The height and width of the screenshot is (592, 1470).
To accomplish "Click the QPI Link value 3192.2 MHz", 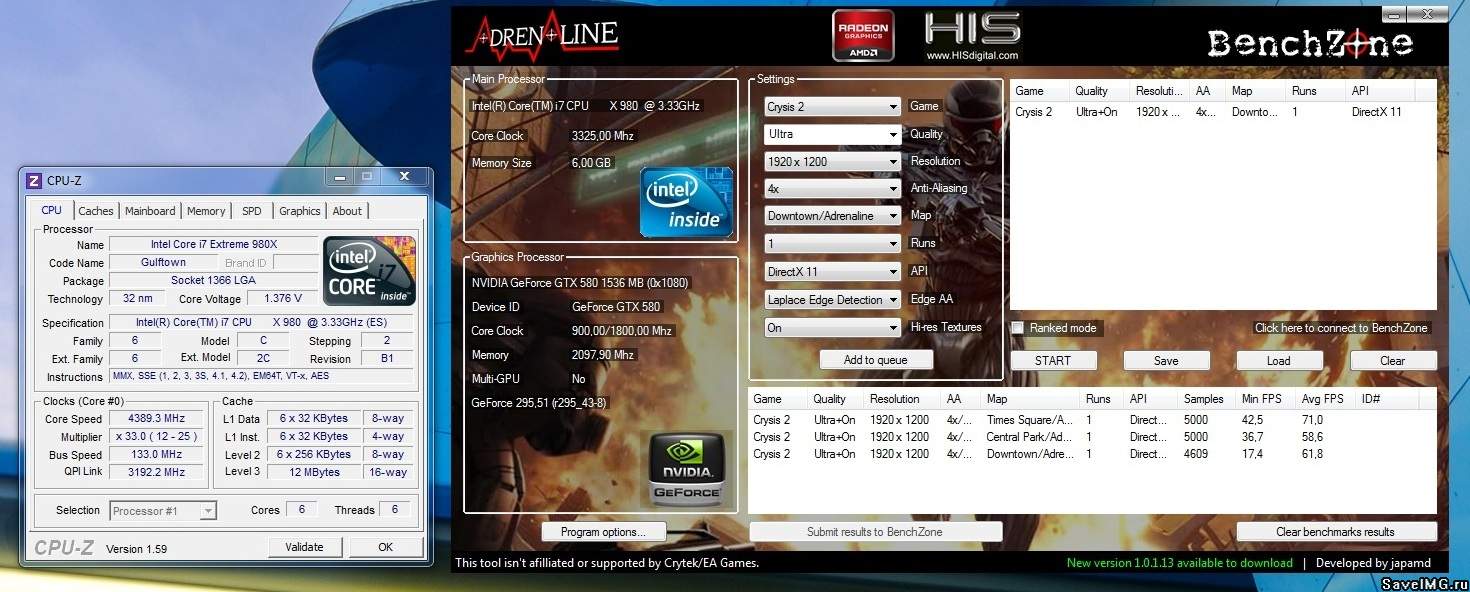I will click(157, 472).
